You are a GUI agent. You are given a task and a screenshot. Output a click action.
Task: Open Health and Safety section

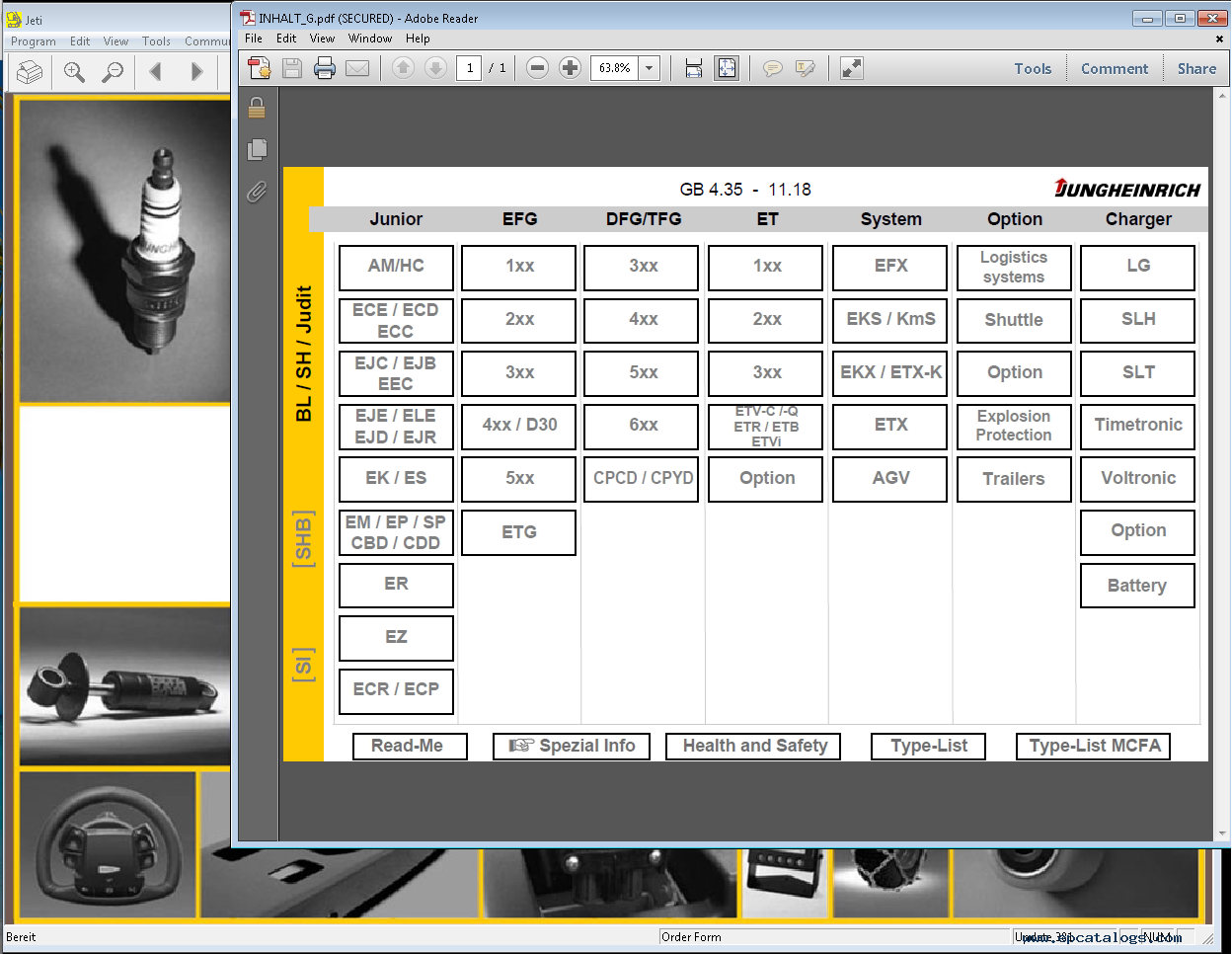click(754, 746)
